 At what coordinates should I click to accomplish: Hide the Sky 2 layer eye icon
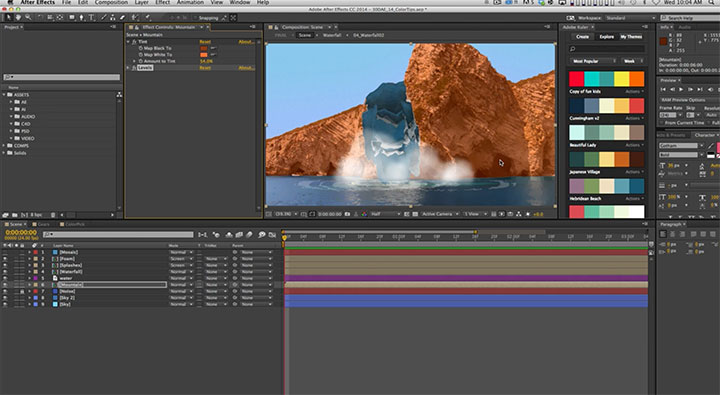click(5, 298)
